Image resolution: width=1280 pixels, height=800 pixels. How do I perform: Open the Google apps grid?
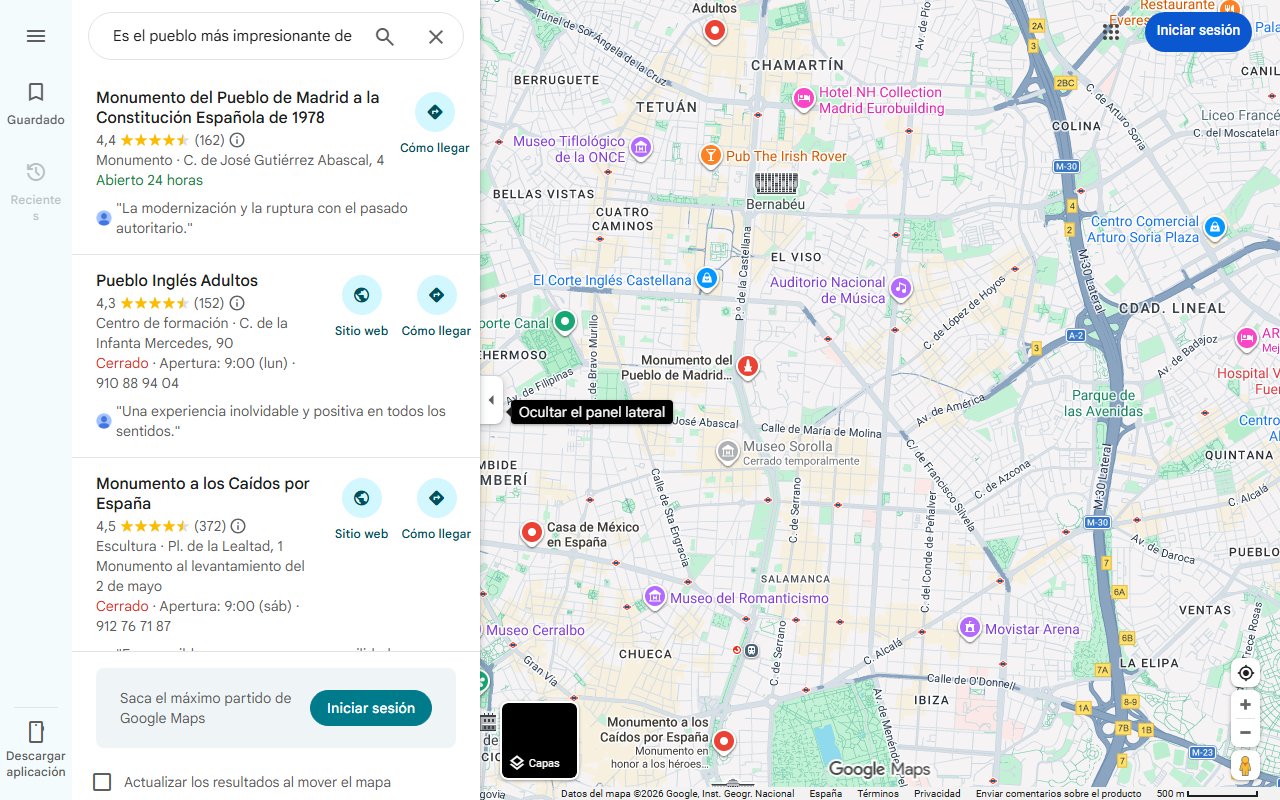1110,31
